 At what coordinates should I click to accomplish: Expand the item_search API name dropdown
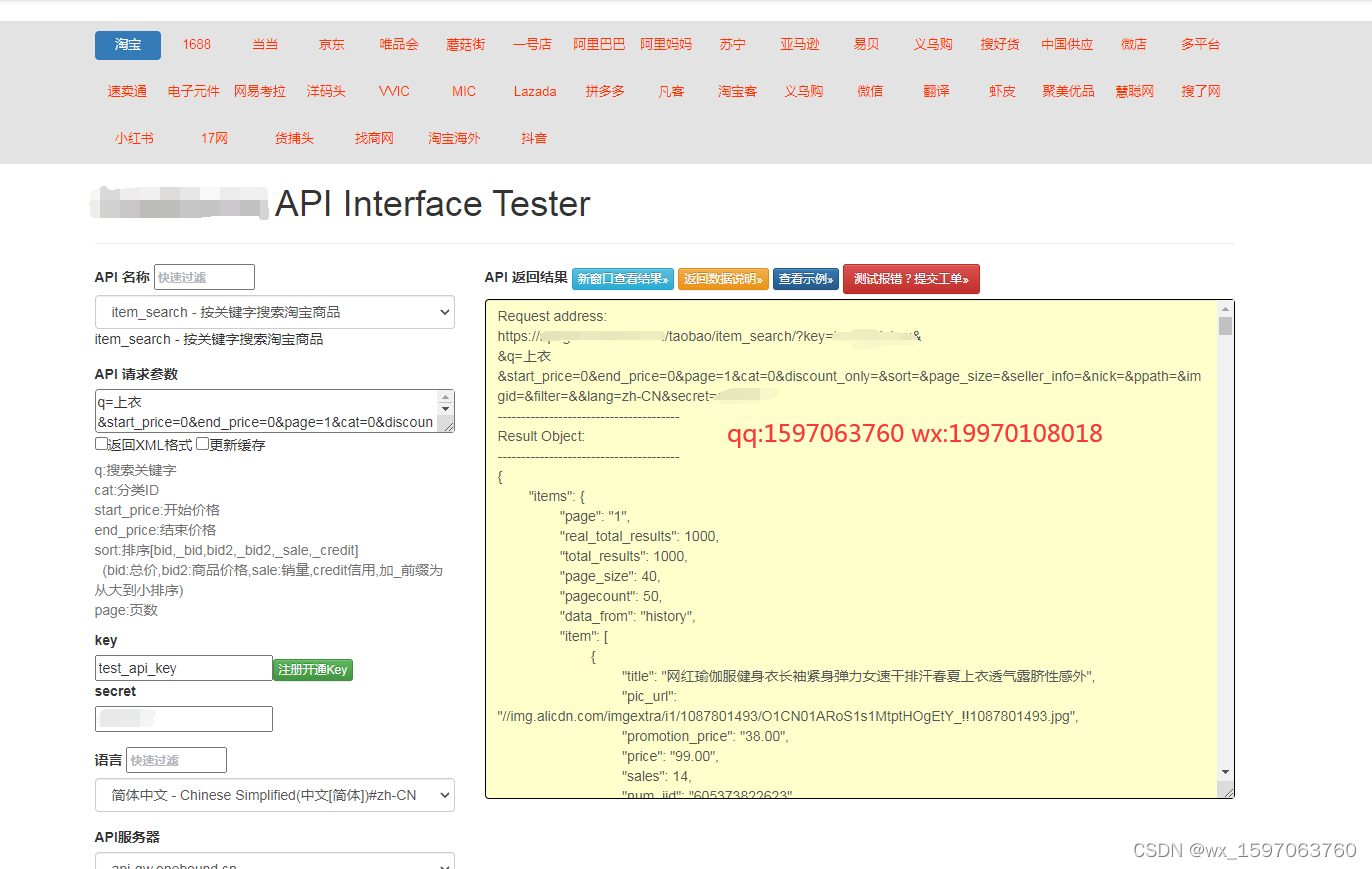click(275, 312)
